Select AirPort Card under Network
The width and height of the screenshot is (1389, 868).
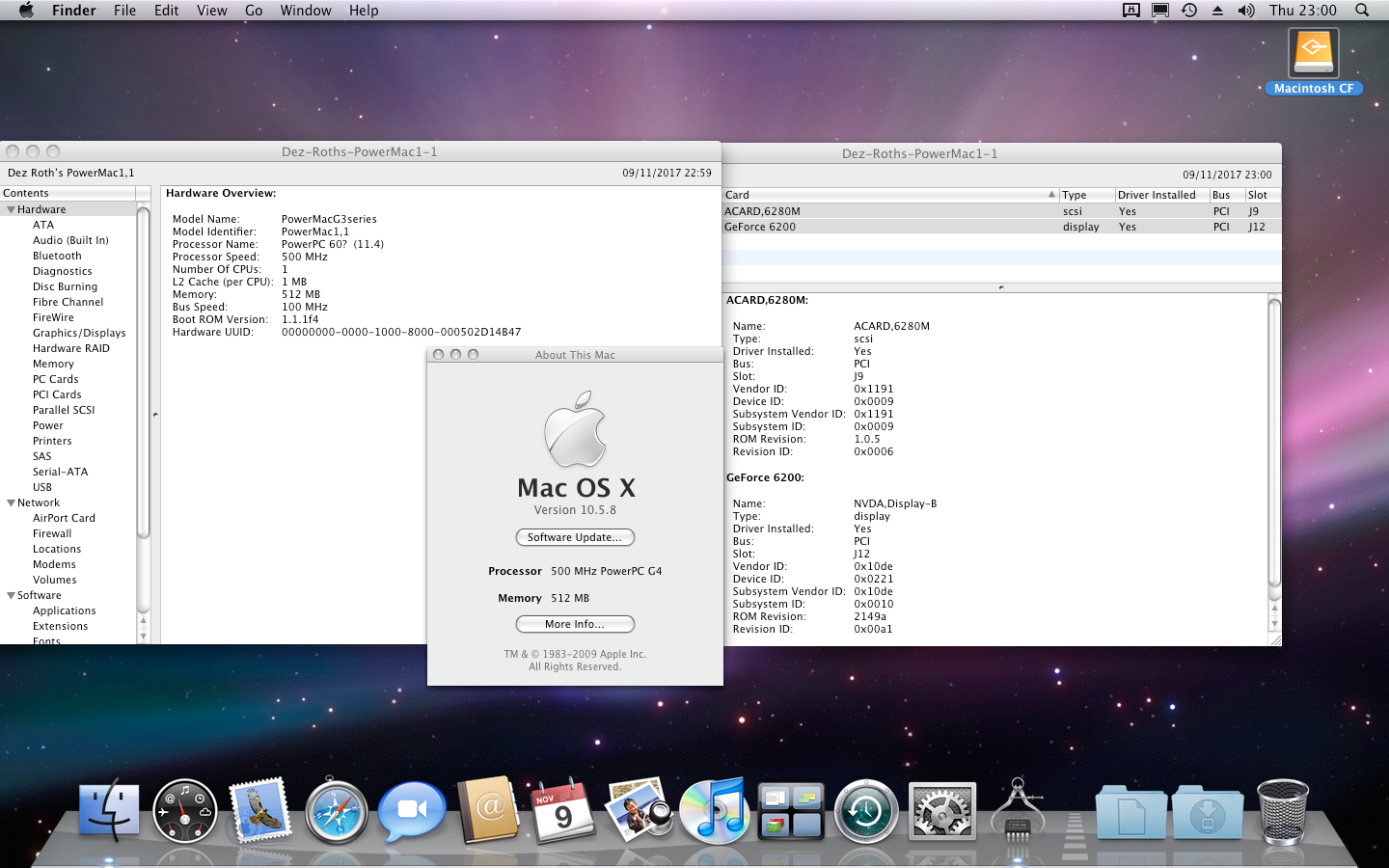[64, 518]
